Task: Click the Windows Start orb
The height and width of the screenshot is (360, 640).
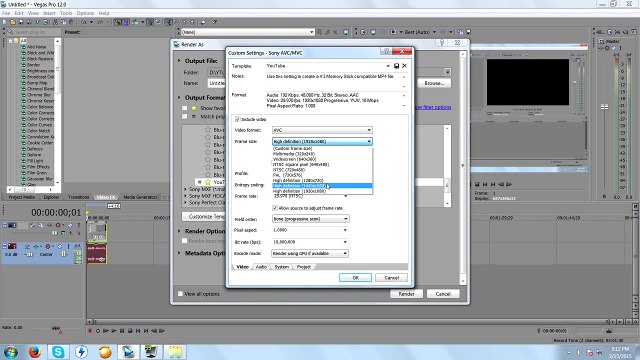Action: [x=11, y=352]
